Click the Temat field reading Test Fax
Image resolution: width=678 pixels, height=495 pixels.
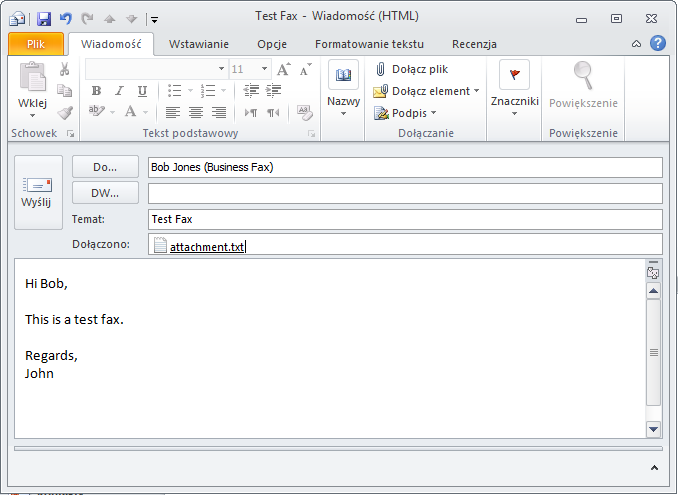[x=405, y=219]
